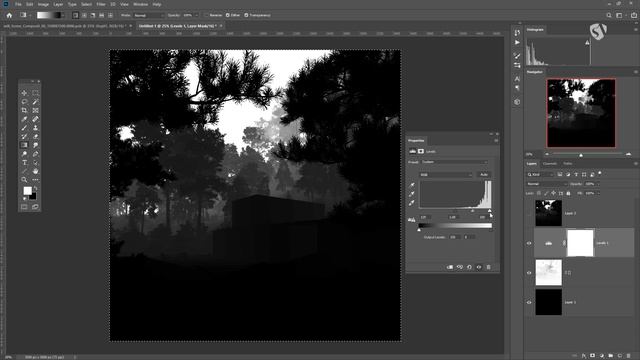Toggle the layer filter on/off switch

coord(600,173)
